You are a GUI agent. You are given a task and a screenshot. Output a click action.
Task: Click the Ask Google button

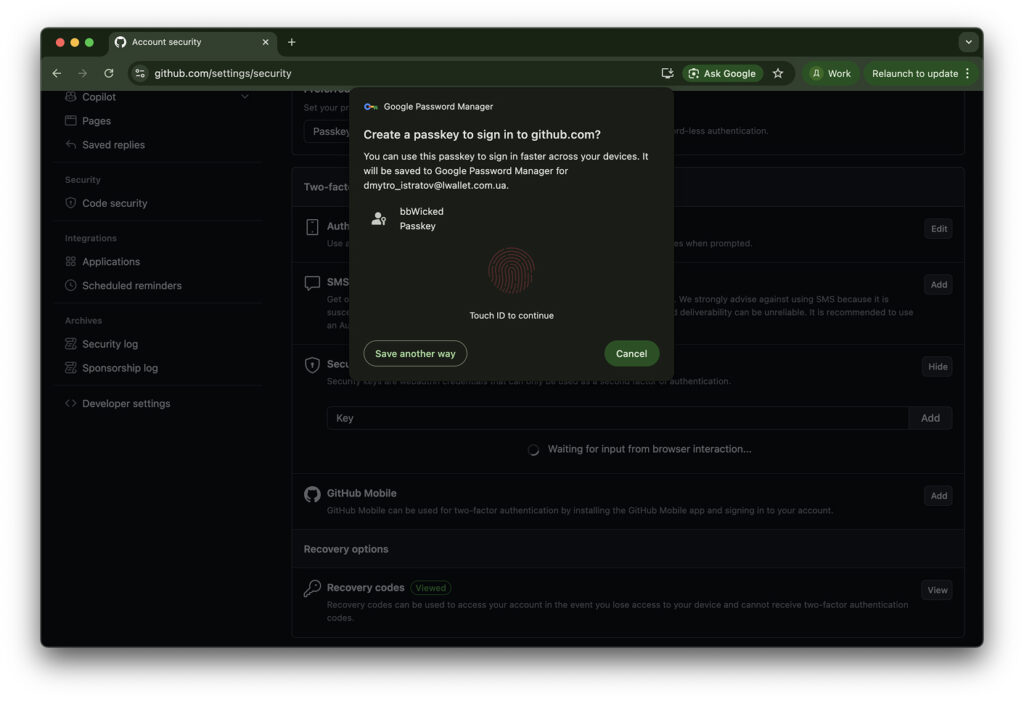(722, 73)
